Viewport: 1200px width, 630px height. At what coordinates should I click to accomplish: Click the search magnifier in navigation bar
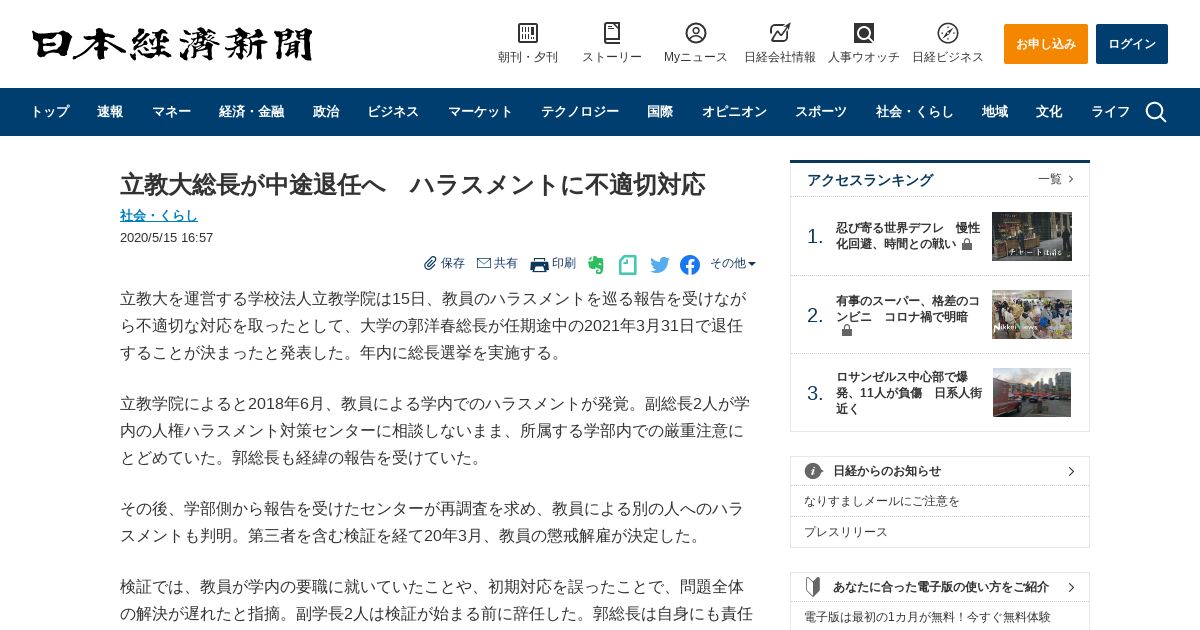pos(1156,112)
